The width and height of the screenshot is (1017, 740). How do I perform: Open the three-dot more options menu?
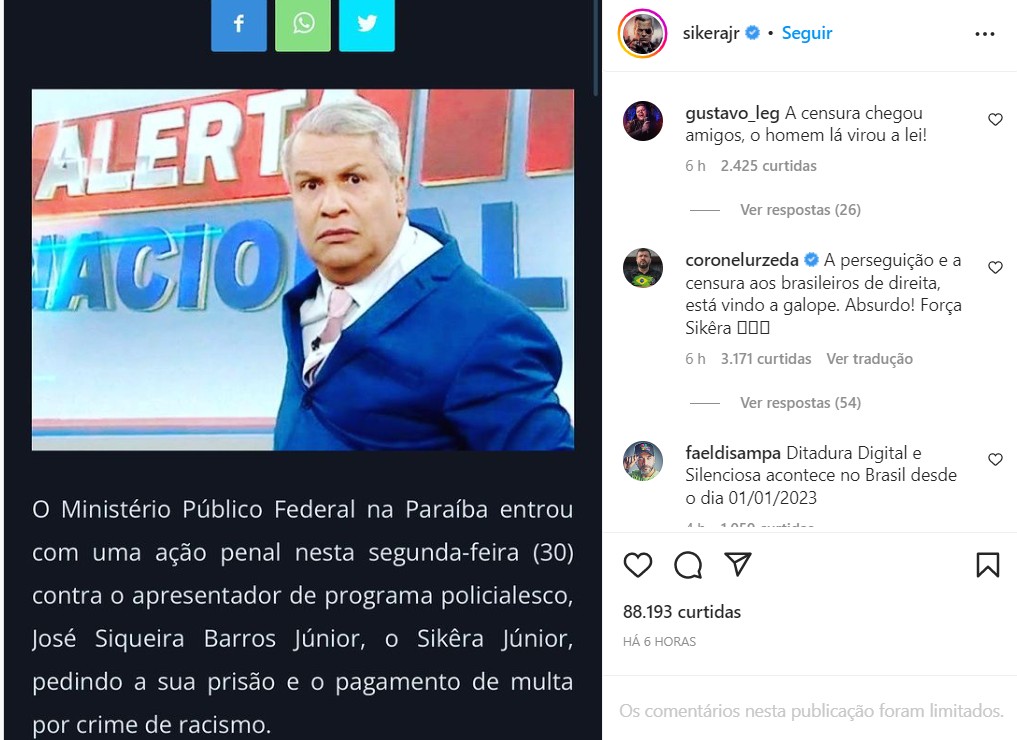coord(985,34)
